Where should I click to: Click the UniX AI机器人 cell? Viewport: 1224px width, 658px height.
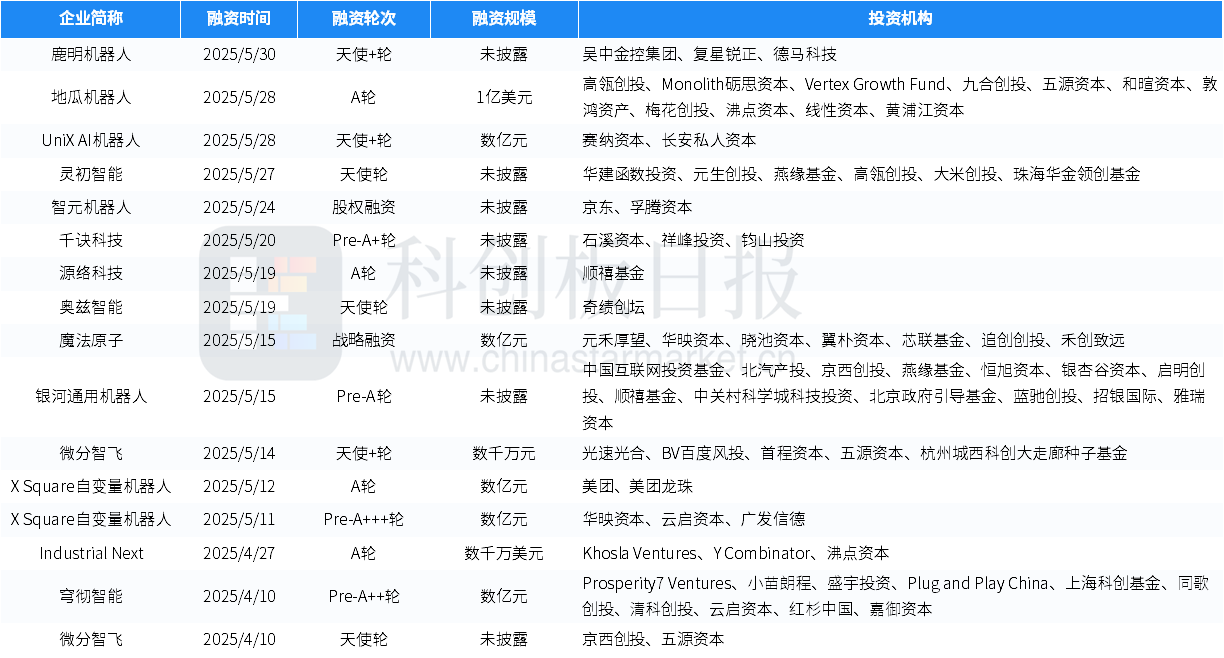(x=90, y=140)
